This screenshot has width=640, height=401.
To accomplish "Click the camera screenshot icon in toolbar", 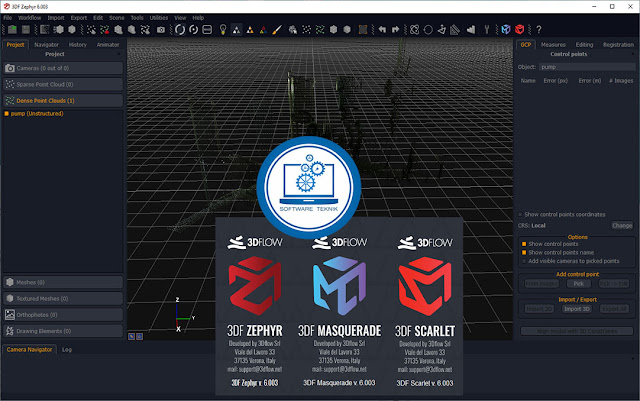I will (x=161, y=30).
